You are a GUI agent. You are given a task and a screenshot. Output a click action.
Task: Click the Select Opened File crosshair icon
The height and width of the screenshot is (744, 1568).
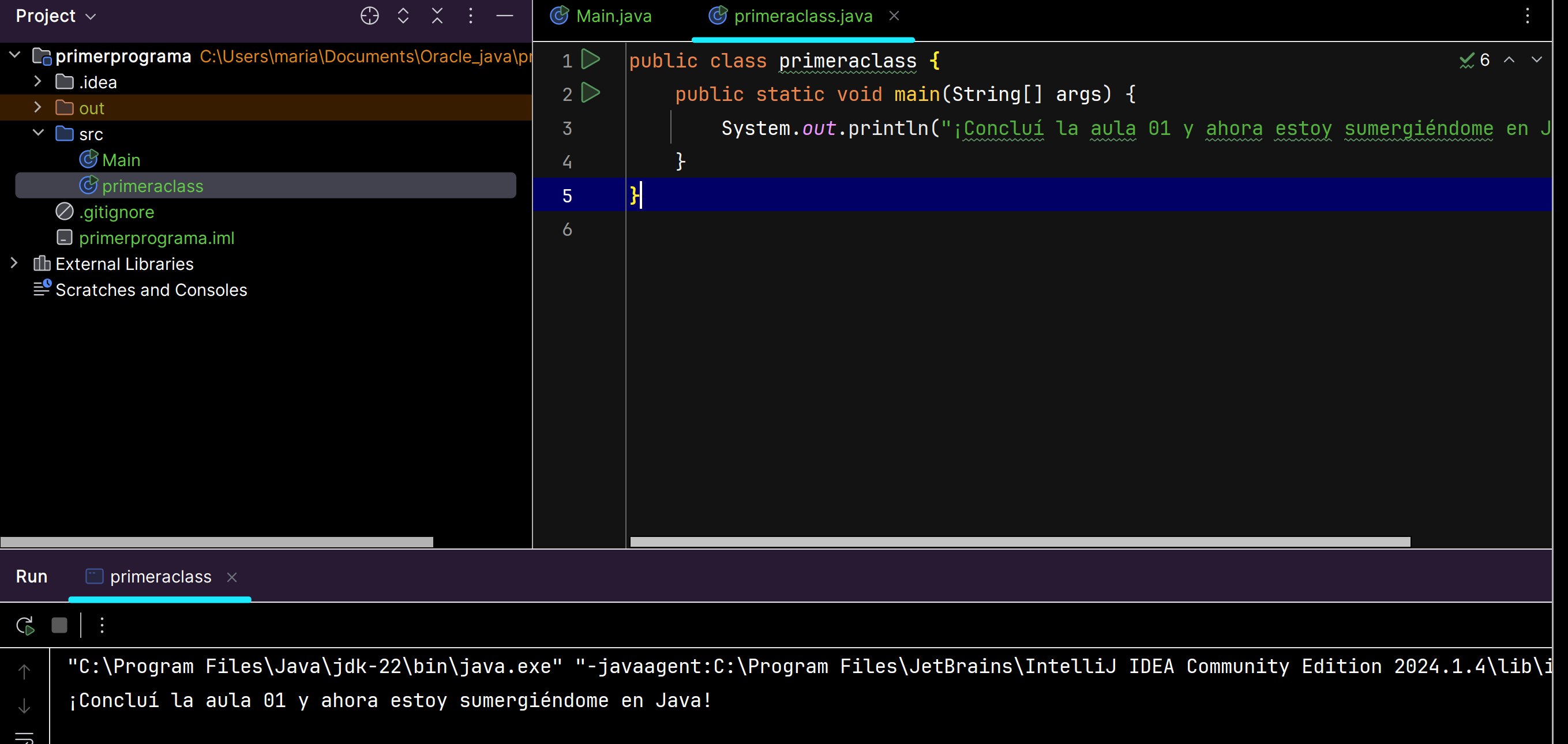click(x=369, y=16)
